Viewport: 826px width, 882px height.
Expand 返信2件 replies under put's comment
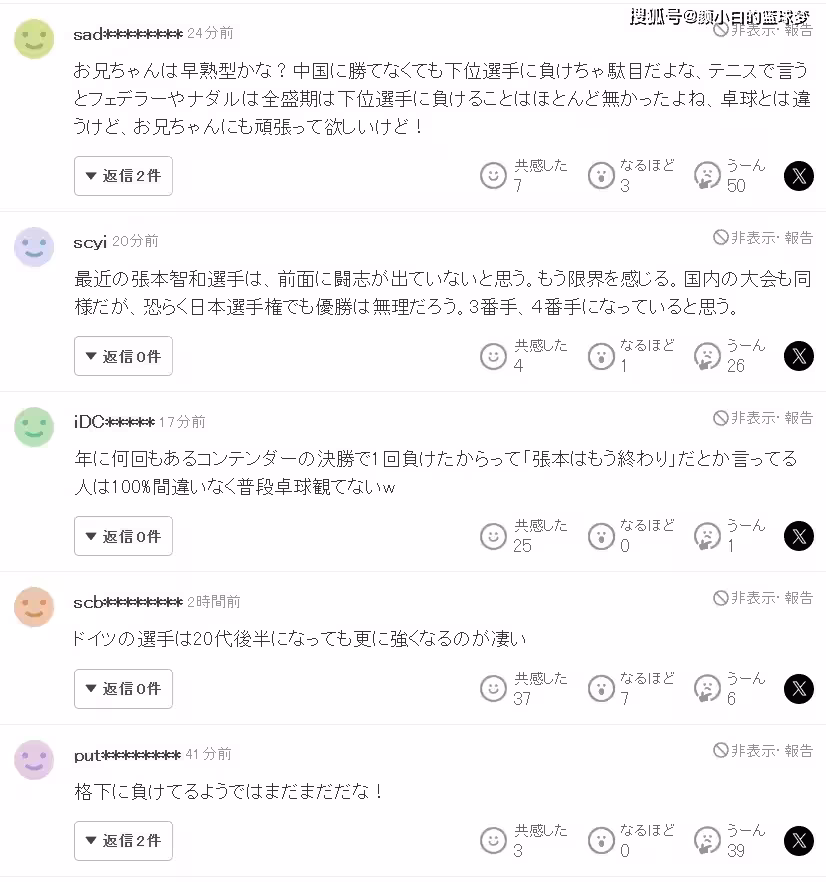click(123, 841)
